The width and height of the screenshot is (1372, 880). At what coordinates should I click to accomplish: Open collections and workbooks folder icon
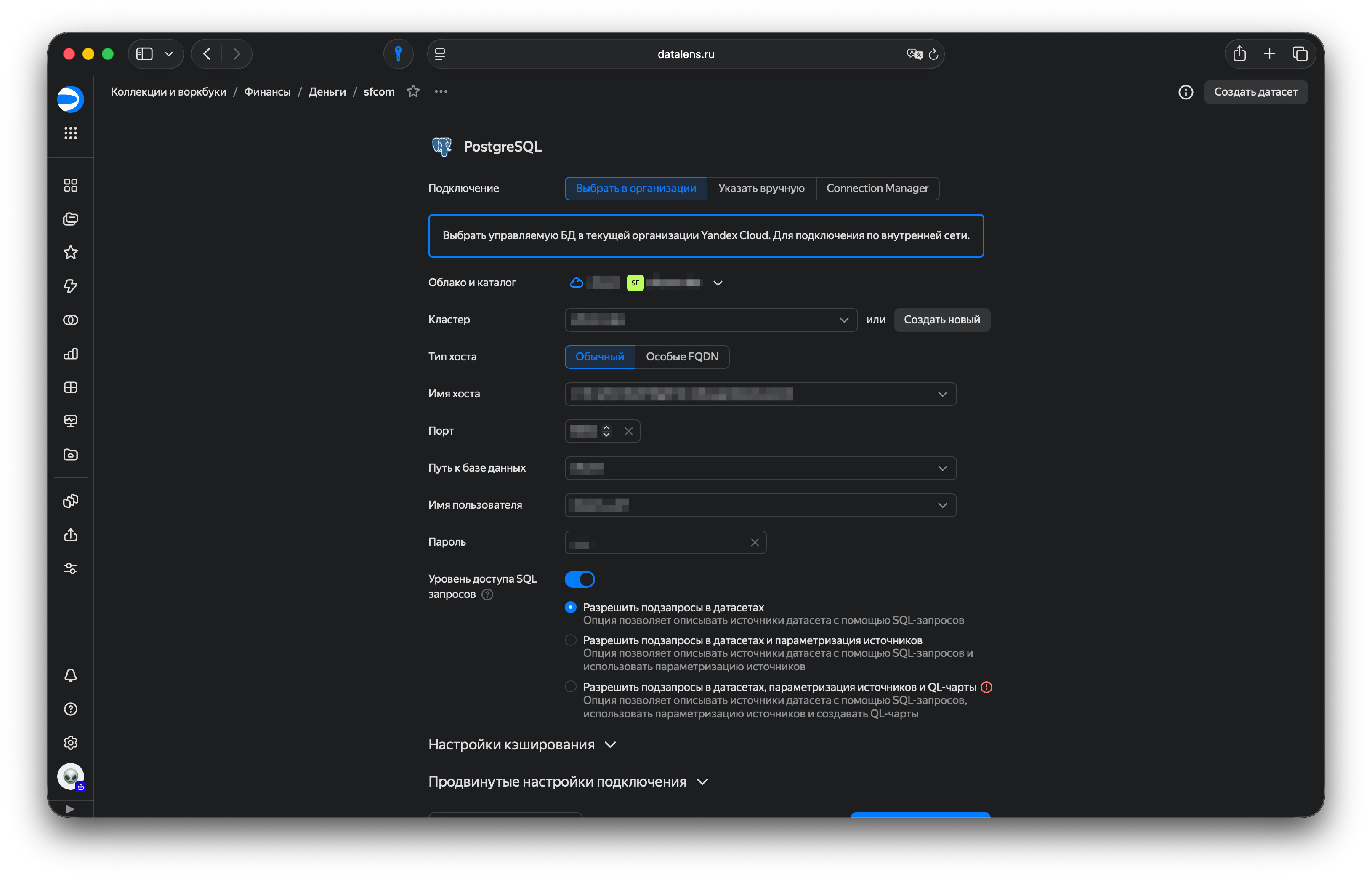(x=70, y=219)
